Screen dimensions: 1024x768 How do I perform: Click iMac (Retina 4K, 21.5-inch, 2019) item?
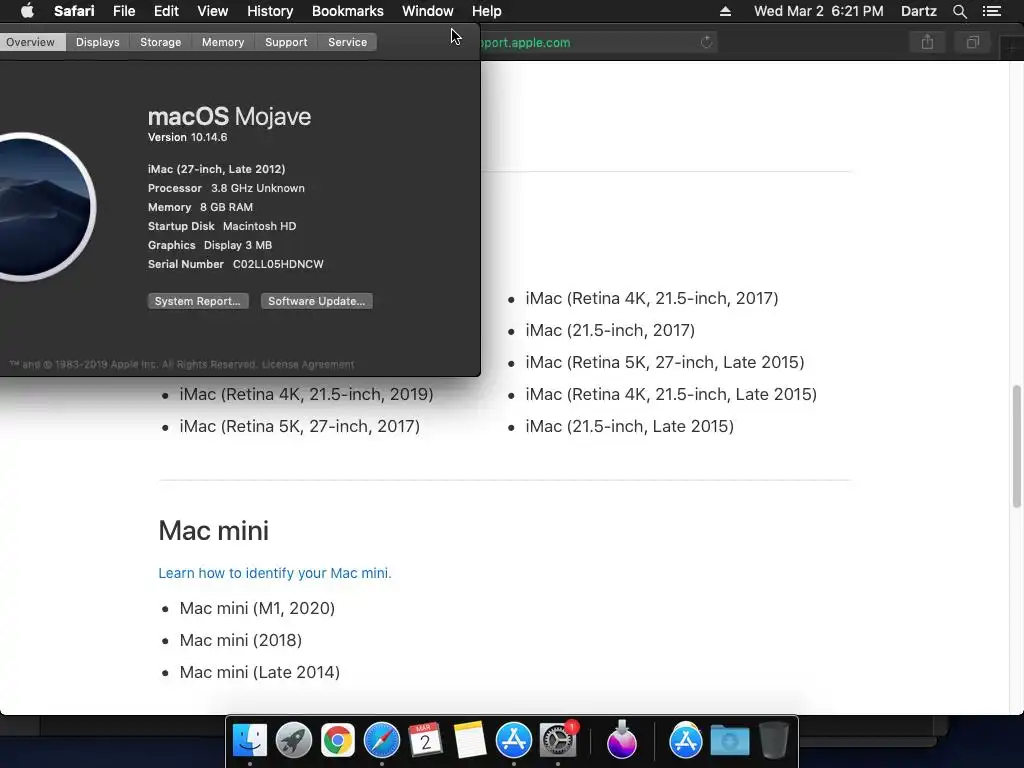pyautogui.click(x=306, y=394)
